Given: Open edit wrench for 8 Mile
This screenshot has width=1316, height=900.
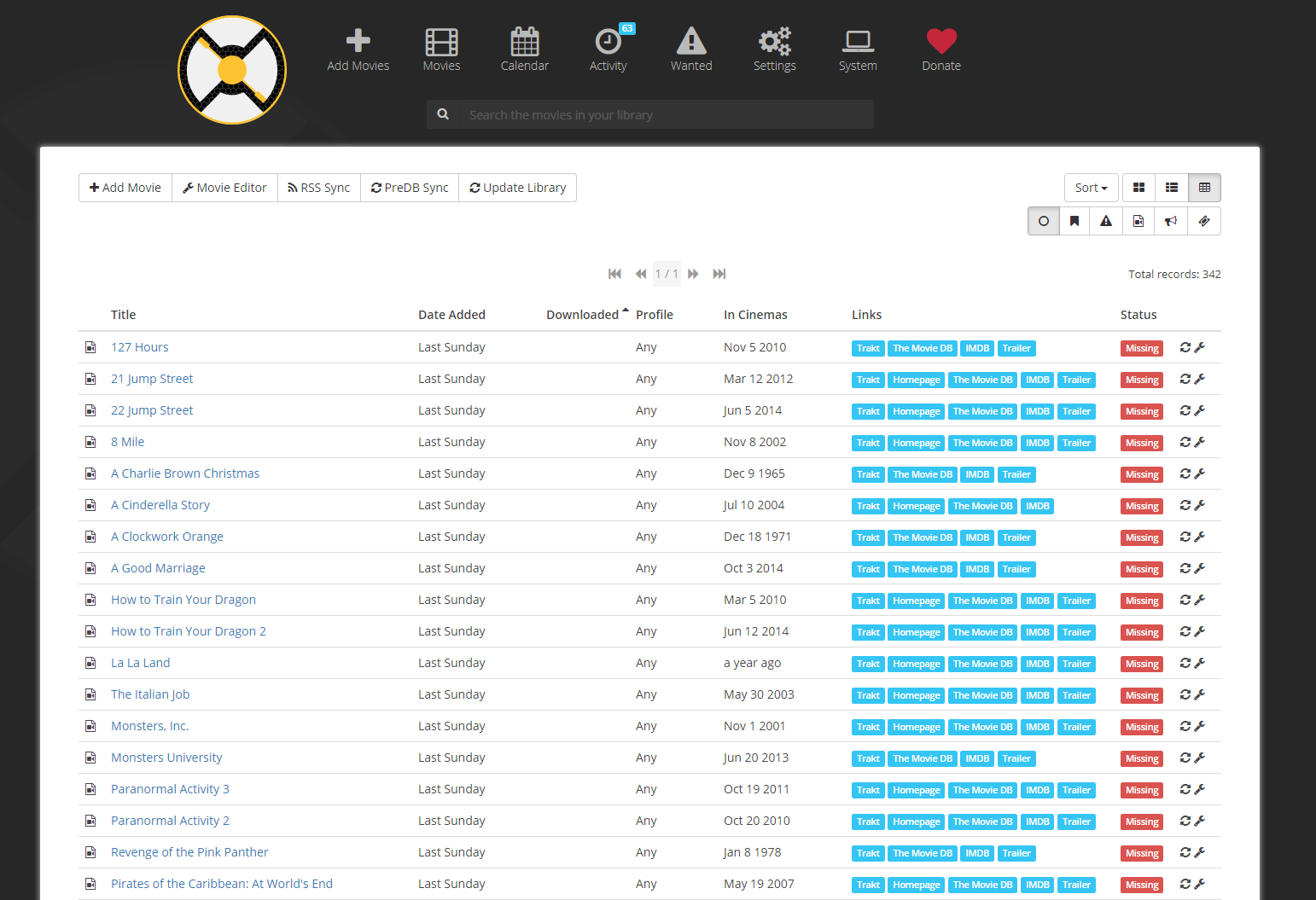Looking at the screenshot, I should pos(1201,442).
